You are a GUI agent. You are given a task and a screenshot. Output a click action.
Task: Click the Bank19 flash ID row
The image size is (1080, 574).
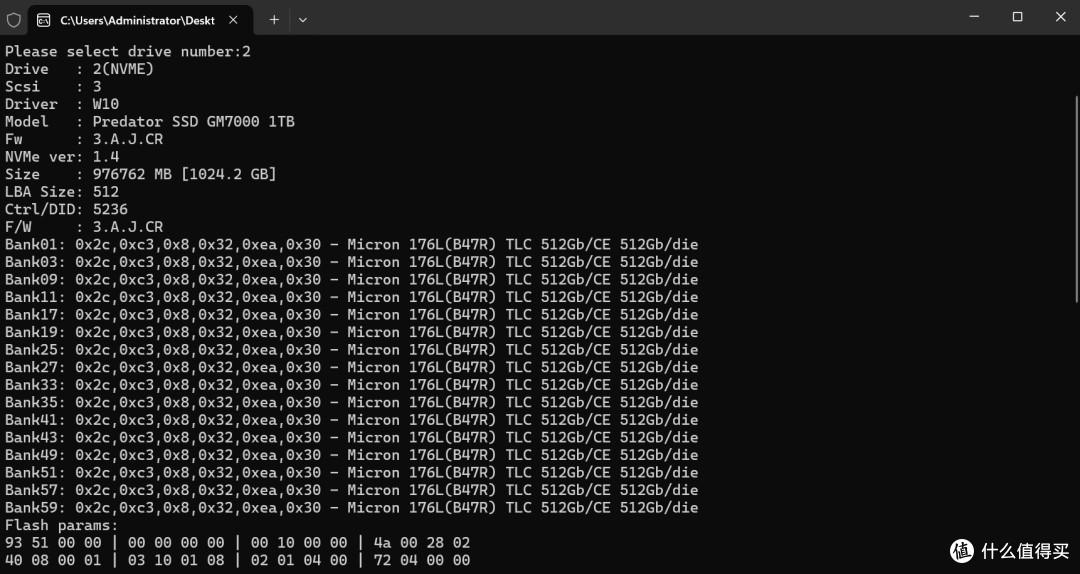pyautogui.click(x=351, y=332)
